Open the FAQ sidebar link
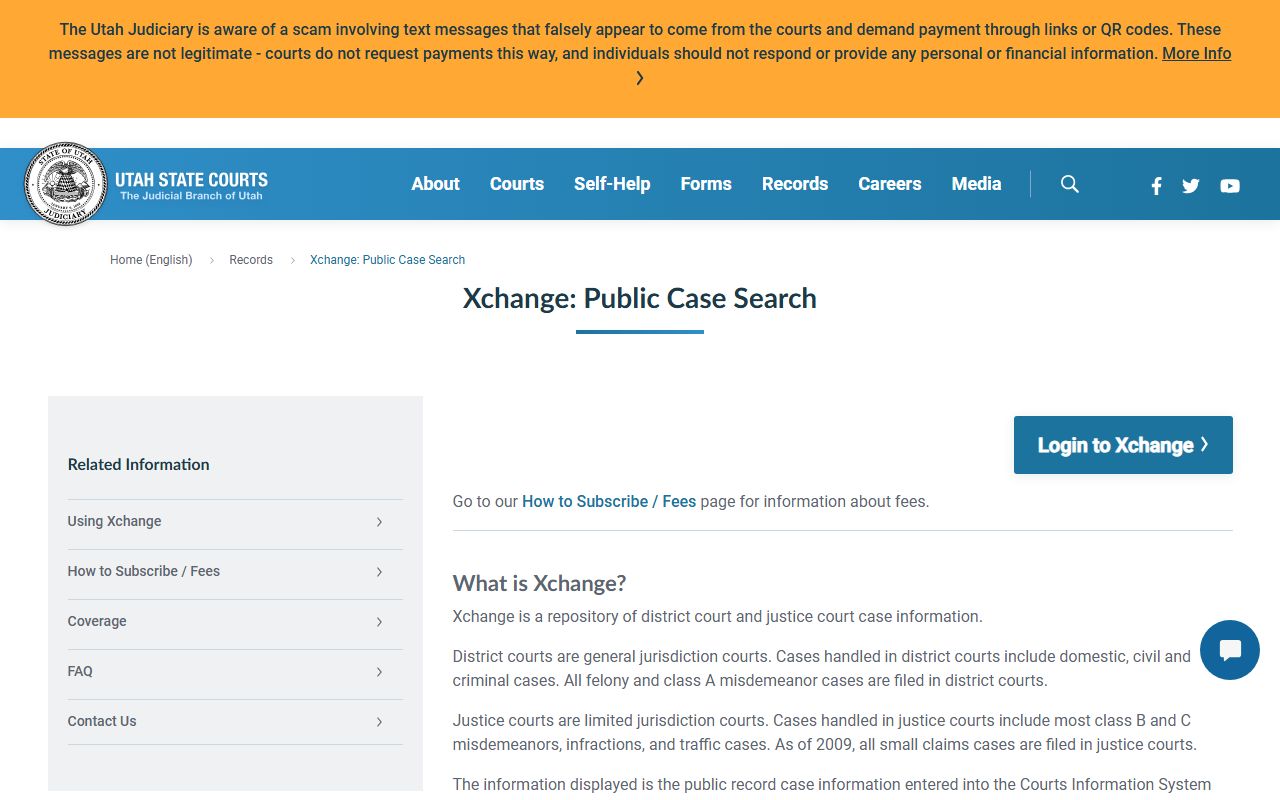1280x800 pixels. click(235, 671)
